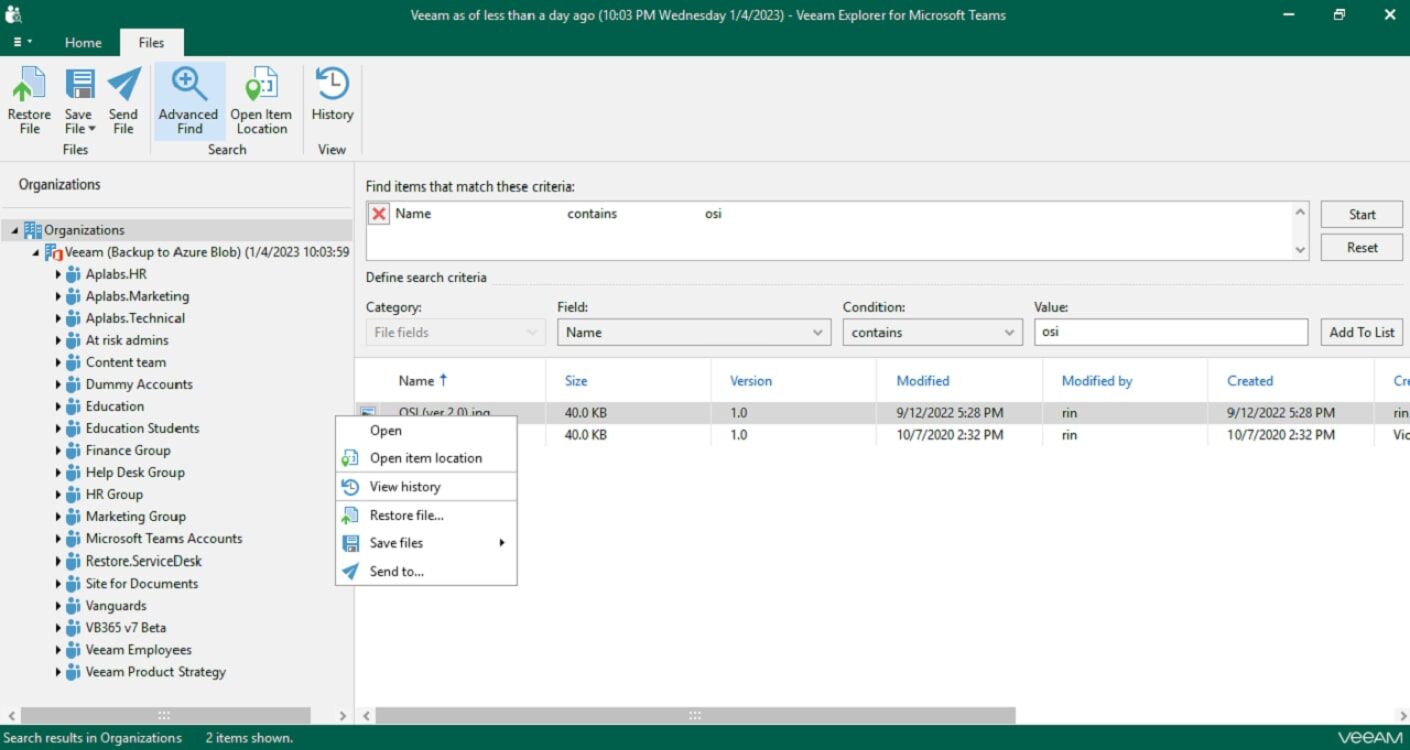Expand the Content team node
This screenshot has width=1410, height=750.
tap(59, 362)
